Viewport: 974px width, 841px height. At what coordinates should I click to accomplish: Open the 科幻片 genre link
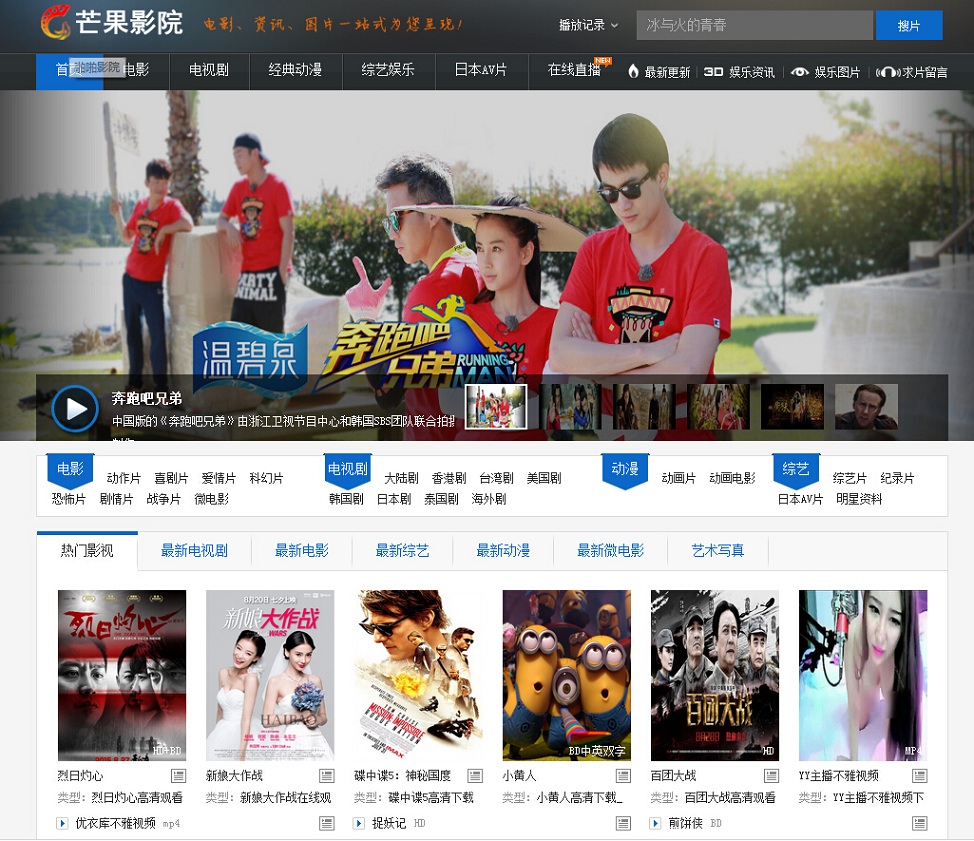coord(266,478)
